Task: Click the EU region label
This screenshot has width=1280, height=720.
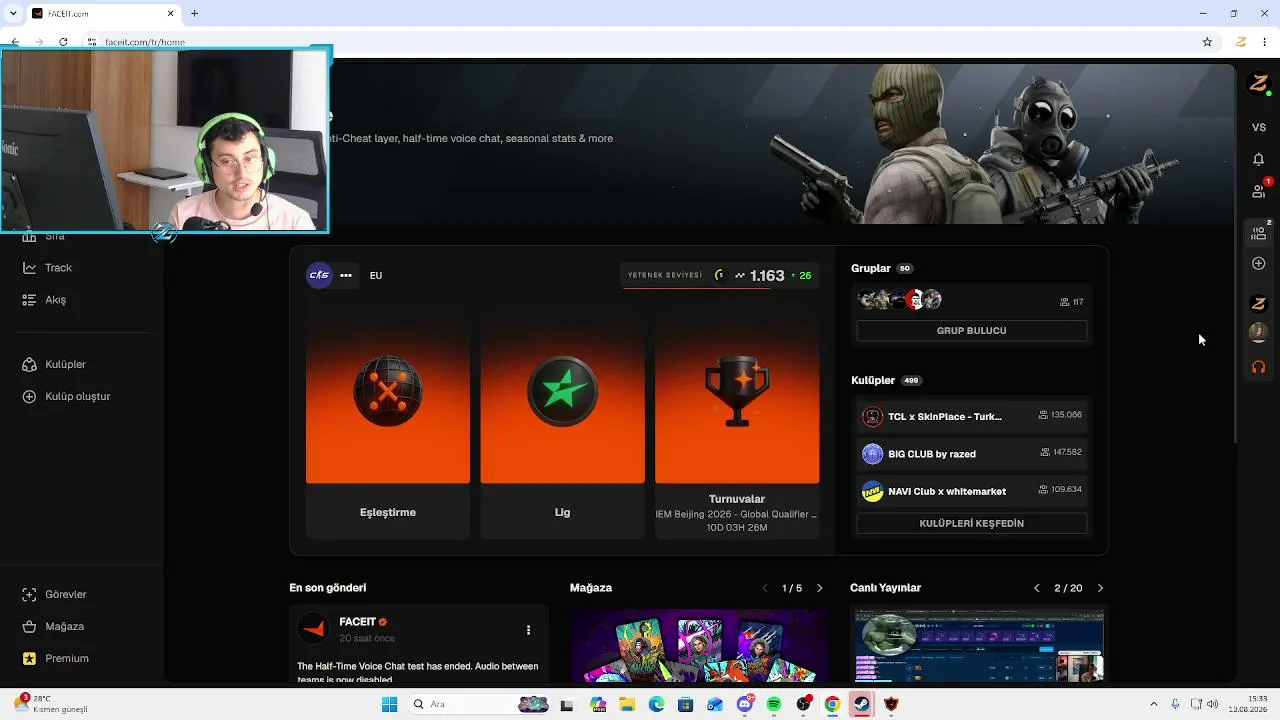Action: tap(376, 276)
